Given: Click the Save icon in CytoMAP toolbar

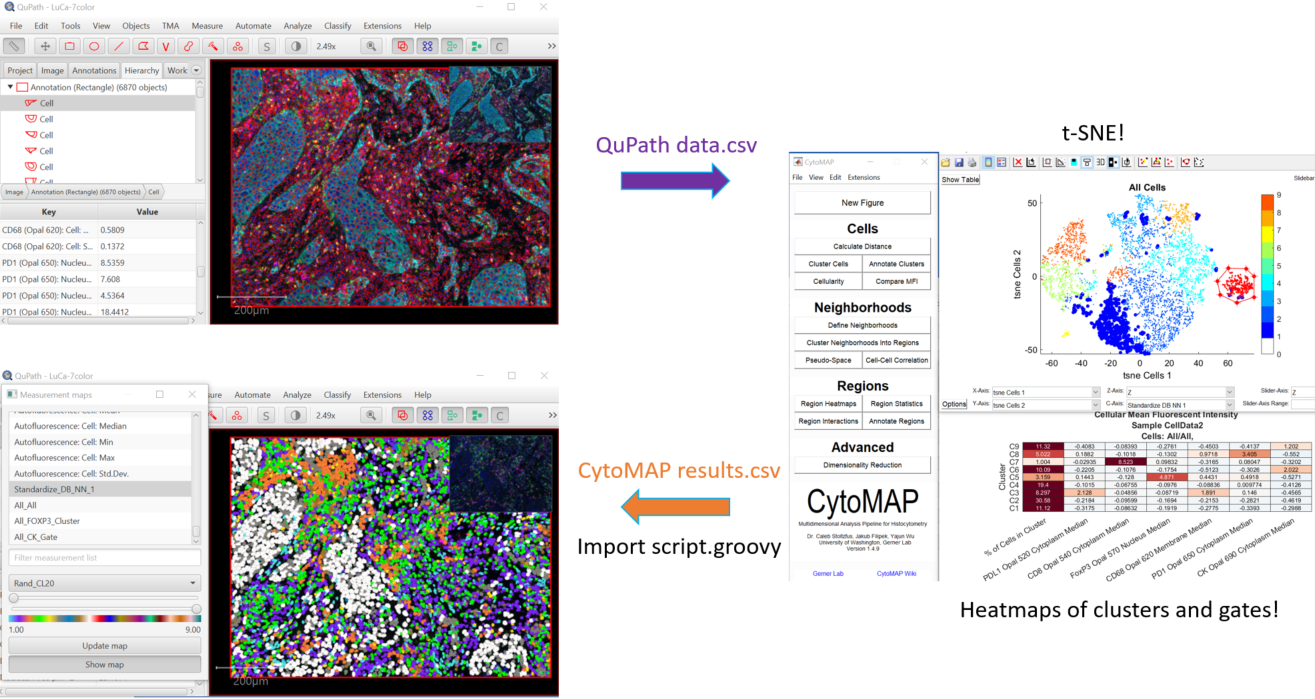Looking at the screenshot, I should [x=959, y=163].
